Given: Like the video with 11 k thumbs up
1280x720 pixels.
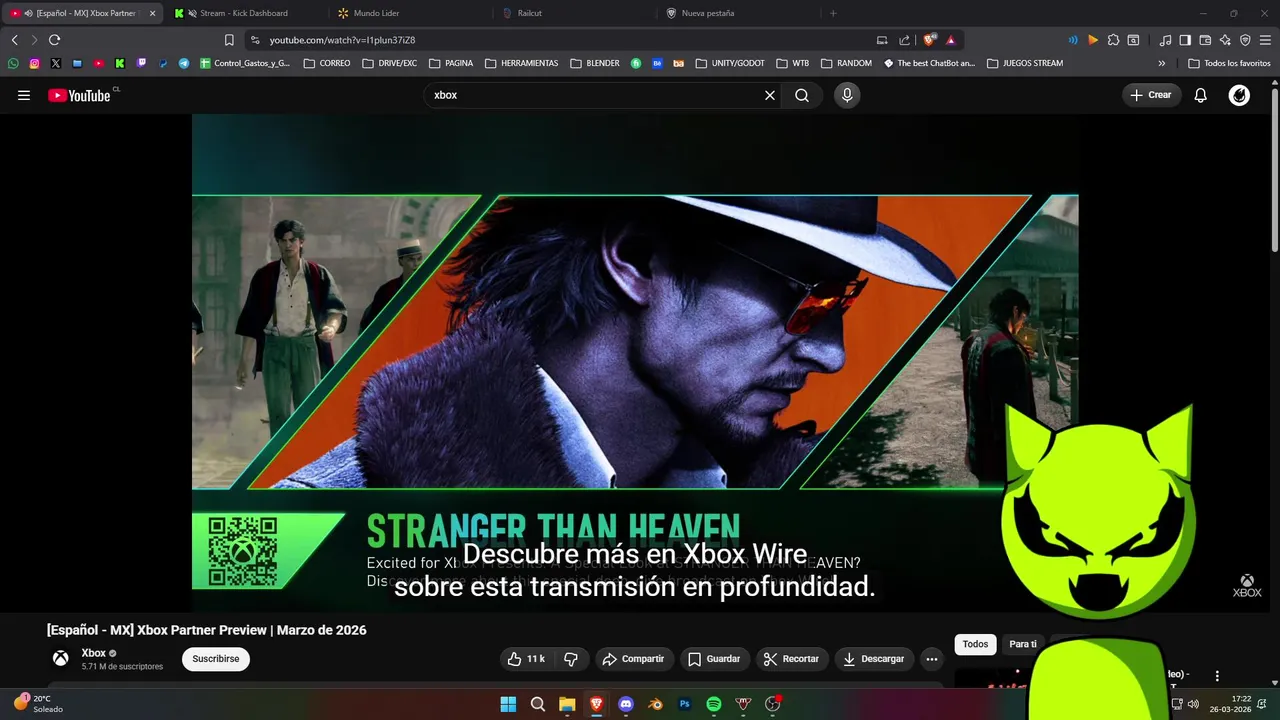Looking at the screenshot, I should (528, 659).
